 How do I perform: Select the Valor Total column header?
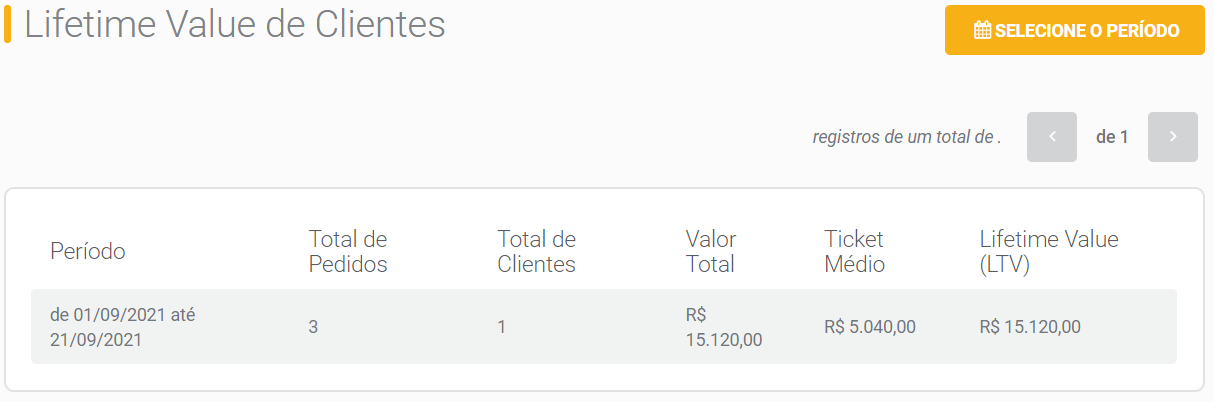pyautogui.click(x=711, y=251)
